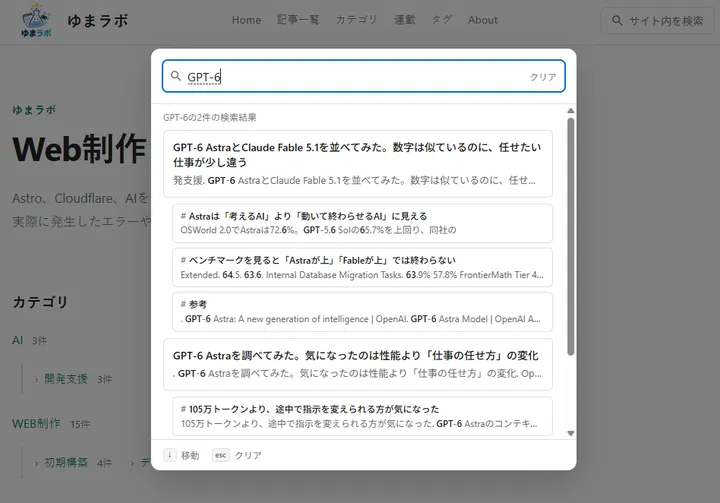The height and width of the screenshot is (503, 720).
Task: Click the クリア label in the dialog footer
Action: tap(248, 455)
